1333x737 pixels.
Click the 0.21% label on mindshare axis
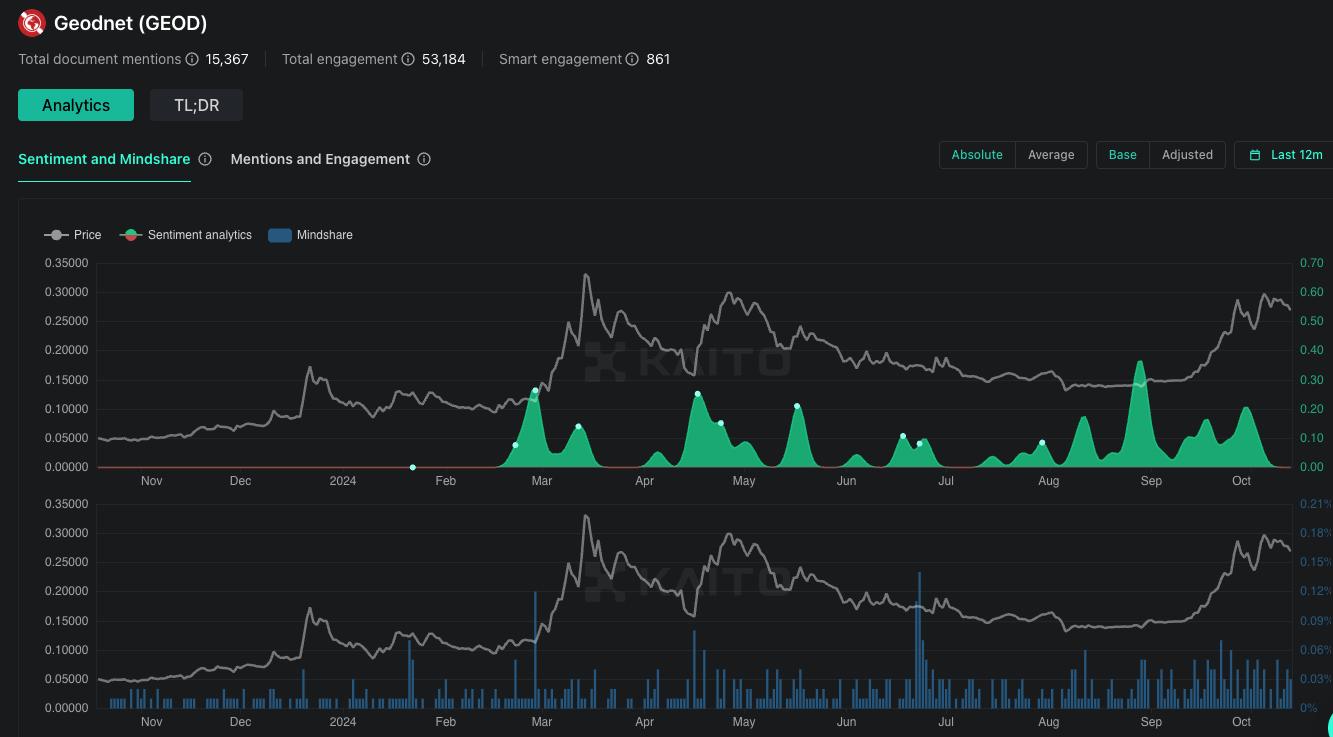(x=1315, y=504)
